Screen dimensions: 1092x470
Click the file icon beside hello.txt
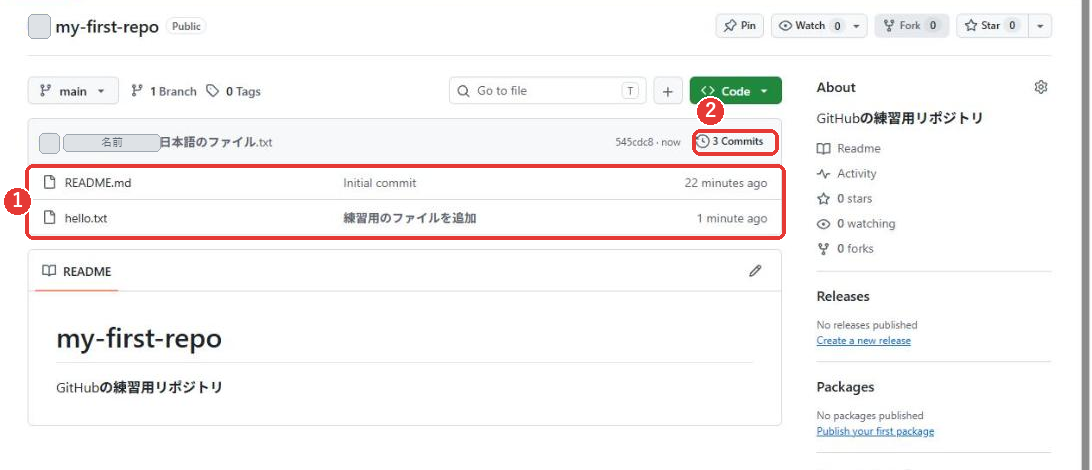click(49, 218)
